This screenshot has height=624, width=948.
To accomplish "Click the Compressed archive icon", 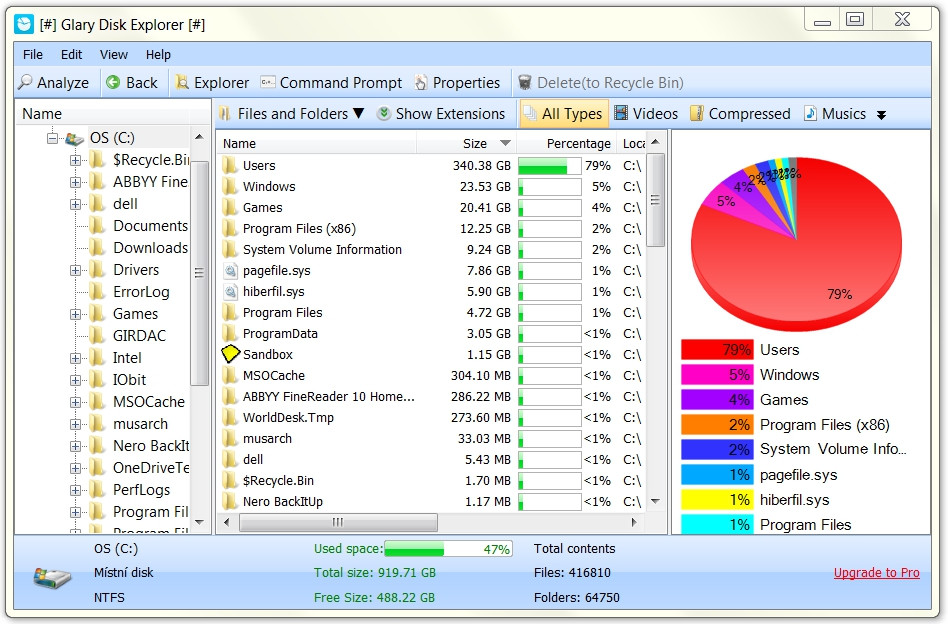I will (697, 113).
